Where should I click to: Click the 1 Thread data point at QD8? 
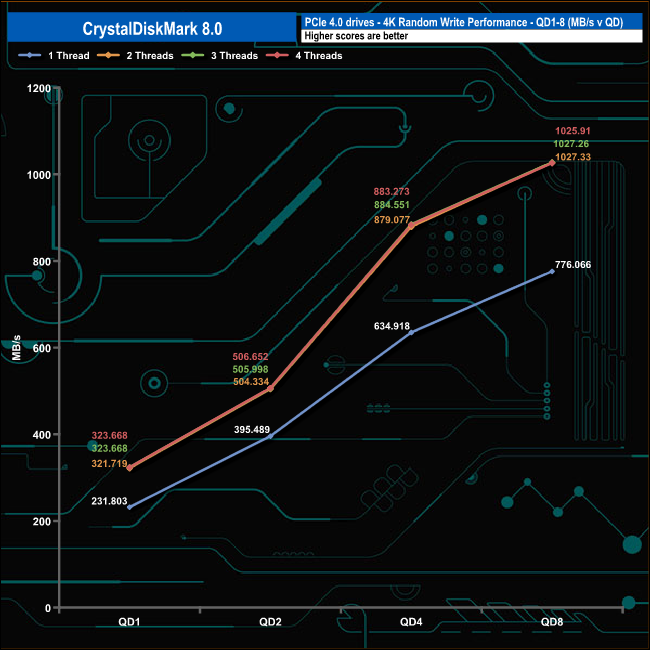coord(552,272)
